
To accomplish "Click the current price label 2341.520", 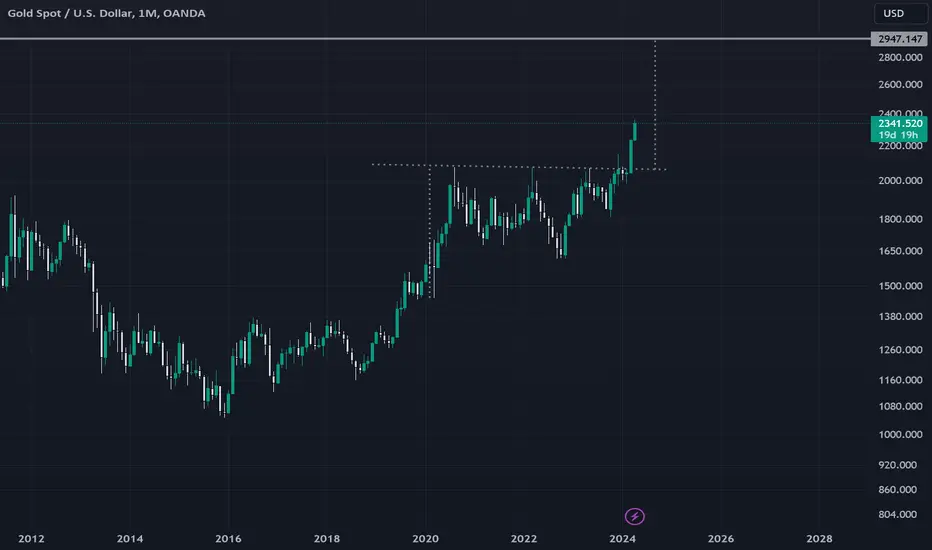I will [899, 123].
